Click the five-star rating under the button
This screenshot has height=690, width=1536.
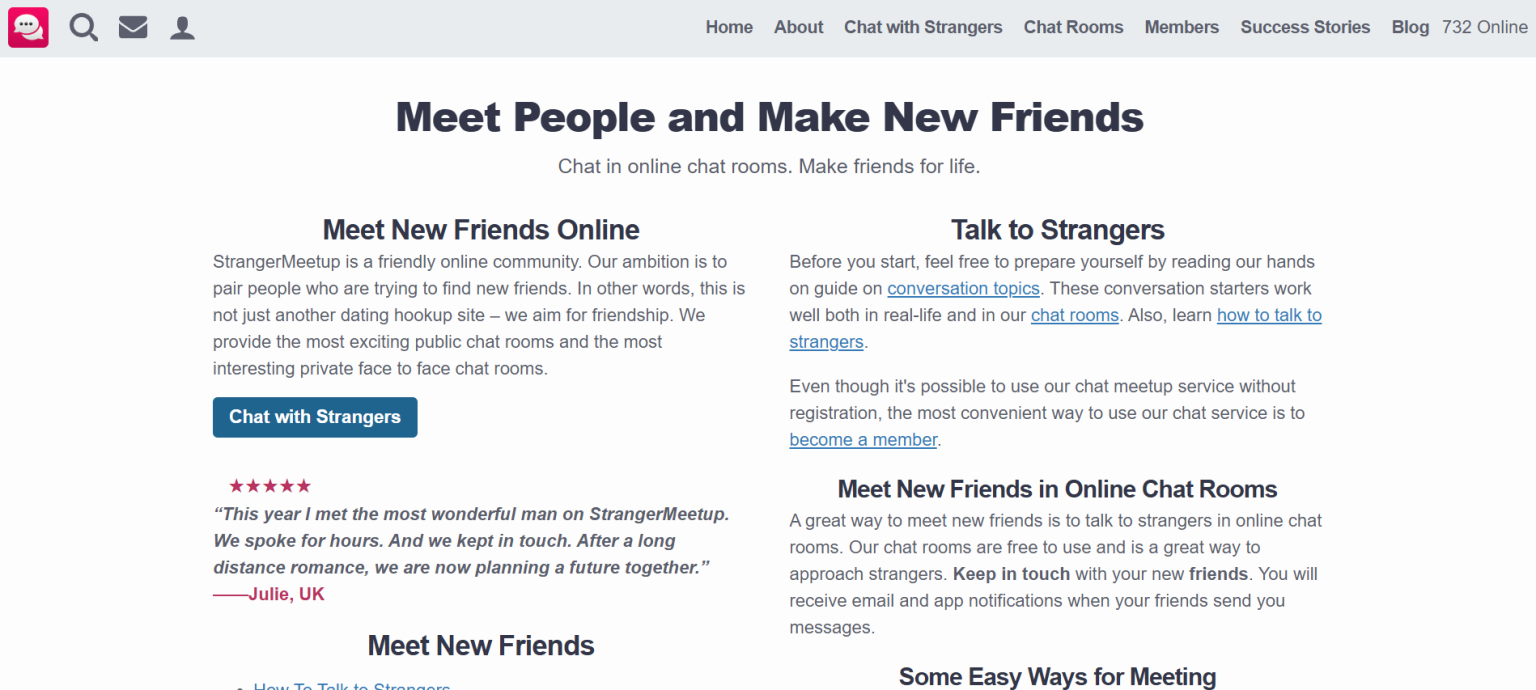tap(270, 485)
